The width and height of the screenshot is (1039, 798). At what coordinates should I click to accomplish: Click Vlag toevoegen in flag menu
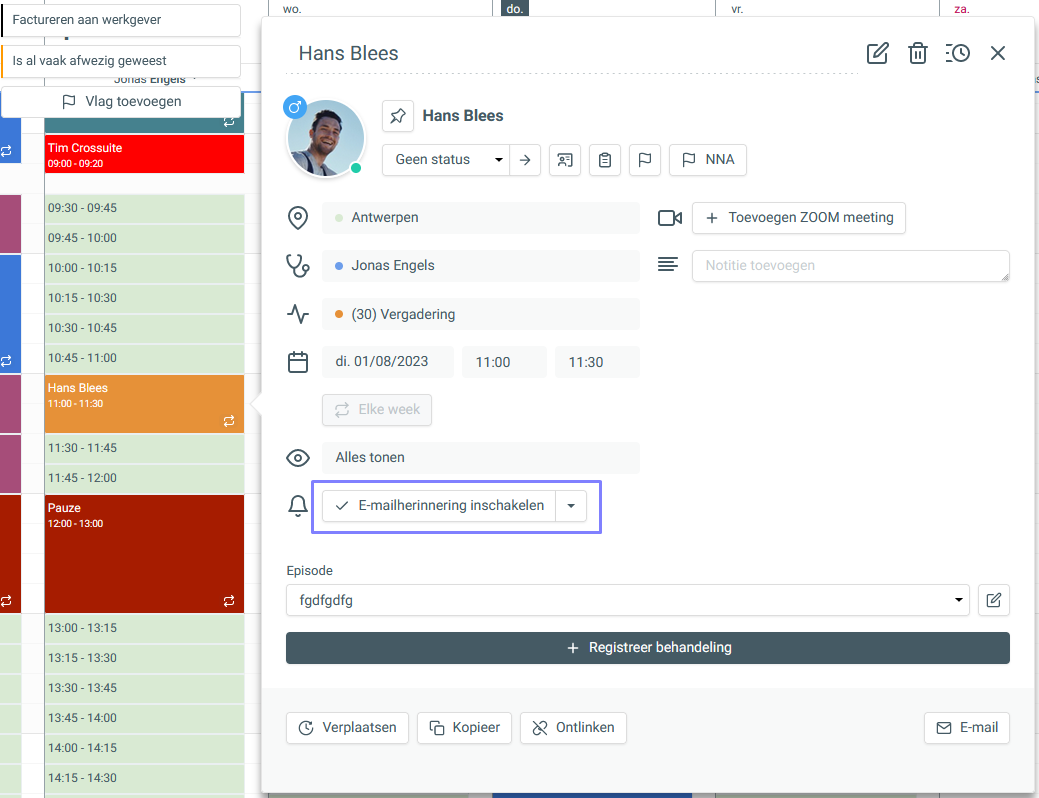tap(121, 102)
